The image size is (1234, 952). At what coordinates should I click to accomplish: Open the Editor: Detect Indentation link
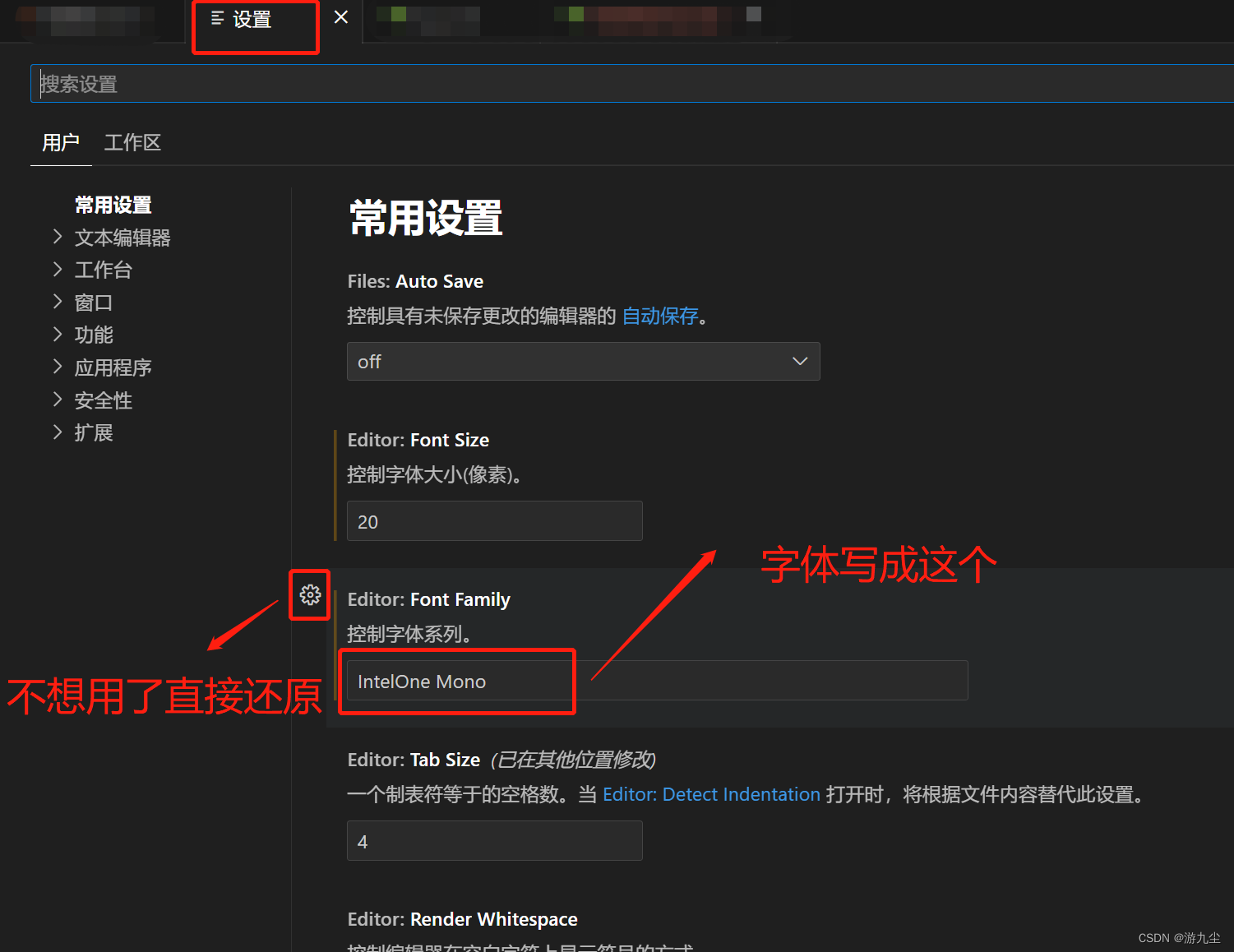coord(711,794)
